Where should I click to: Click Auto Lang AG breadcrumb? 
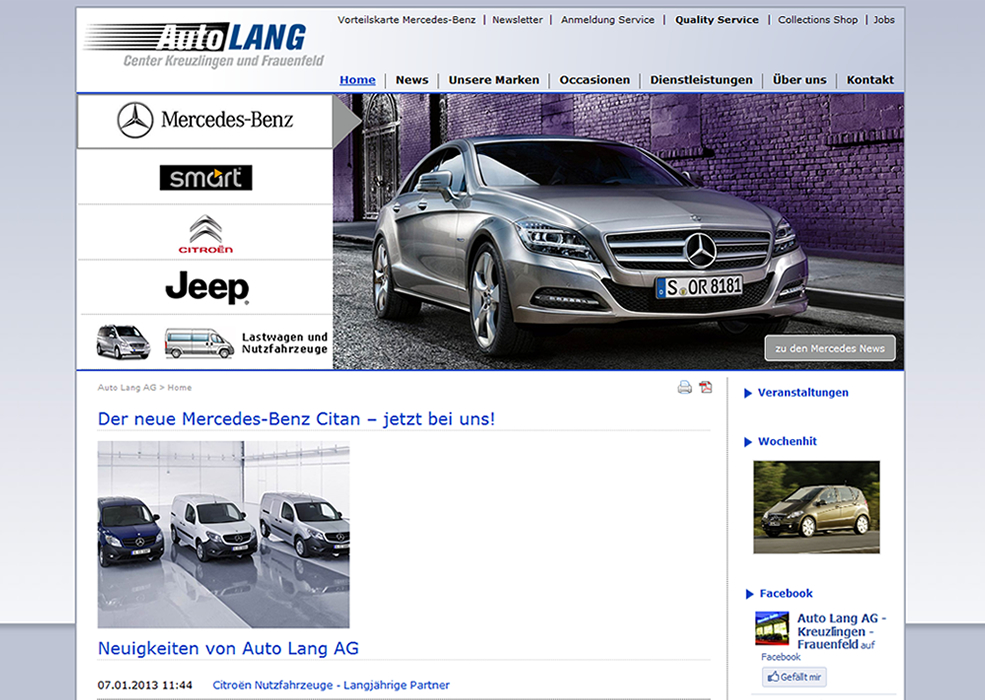point(127,388)
